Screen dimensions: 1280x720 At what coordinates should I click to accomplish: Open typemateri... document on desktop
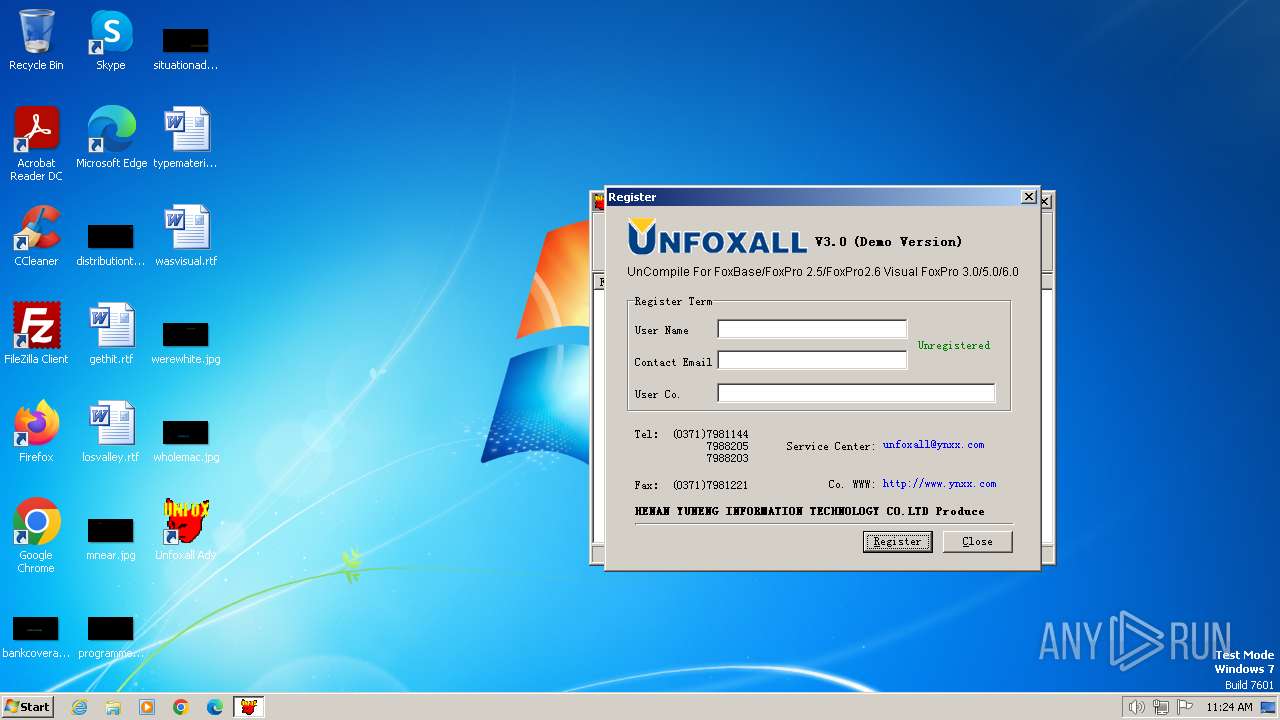[x=186, y=138]
